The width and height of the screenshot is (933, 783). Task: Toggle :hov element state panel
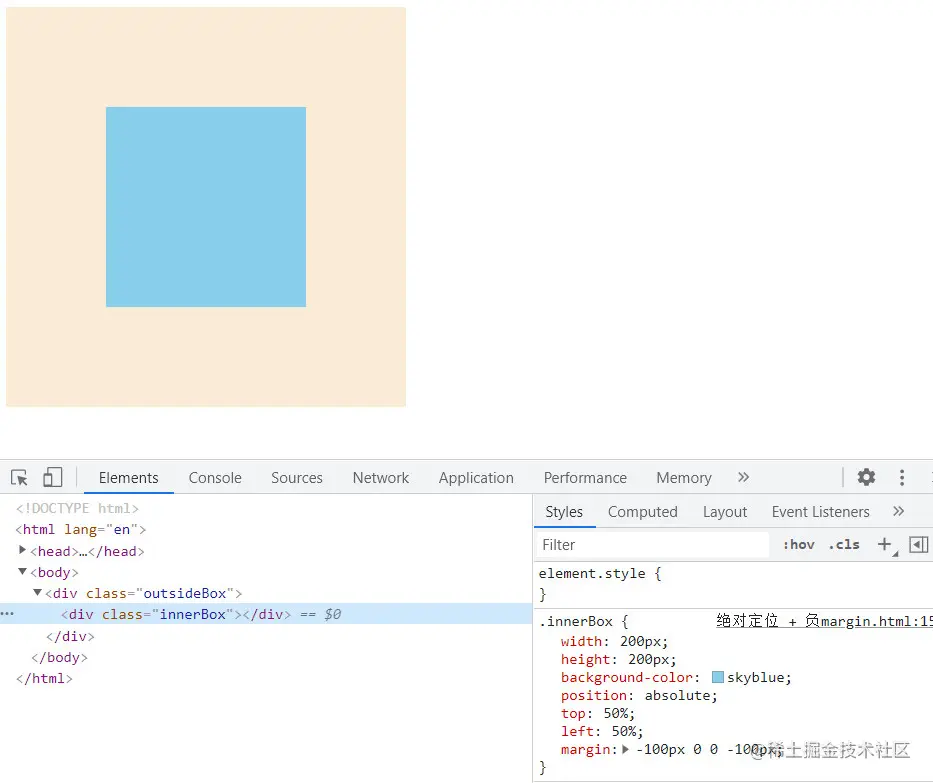[x=799, y=544]
